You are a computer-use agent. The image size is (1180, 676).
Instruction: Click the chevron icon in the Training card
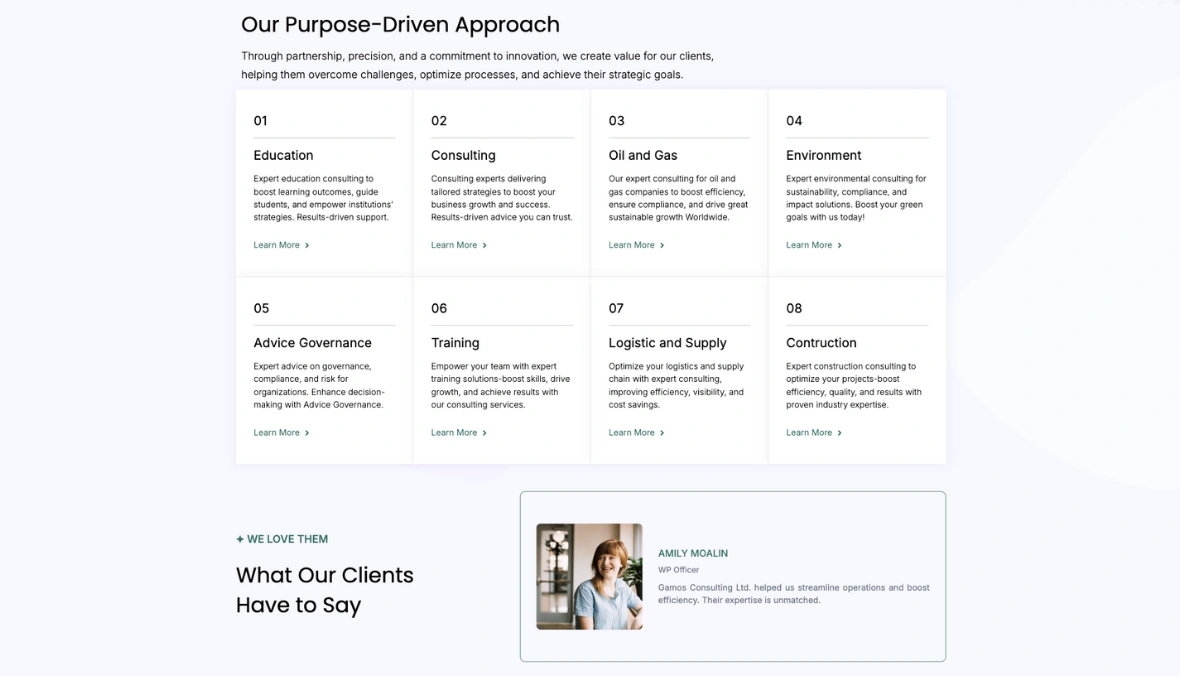(485, 433)
